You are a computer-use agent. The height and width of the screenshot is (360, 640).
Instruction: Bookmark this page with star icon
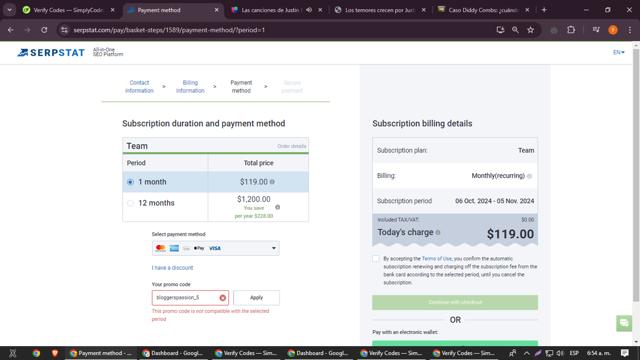coord(531,30)
